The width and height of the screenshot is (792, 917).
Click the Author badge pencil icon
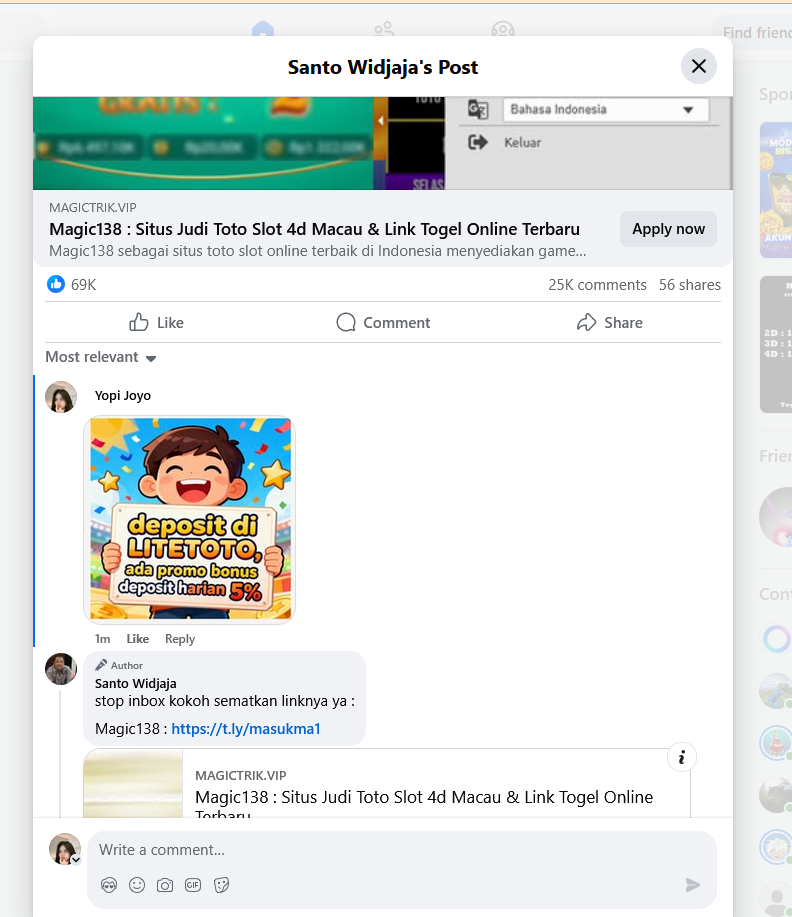[101, 665]
